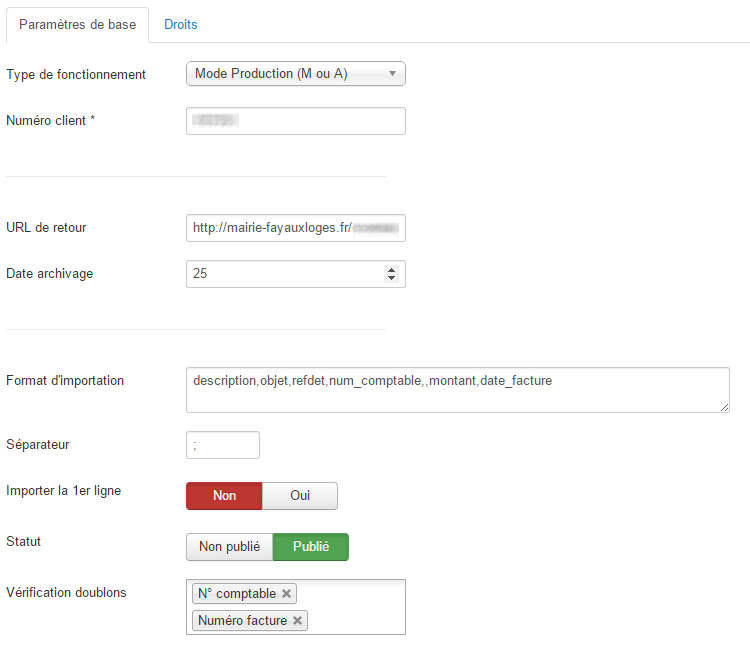Select the Paramètres de base tab
This screenshot has height=655, width=750.
point(77,25)
